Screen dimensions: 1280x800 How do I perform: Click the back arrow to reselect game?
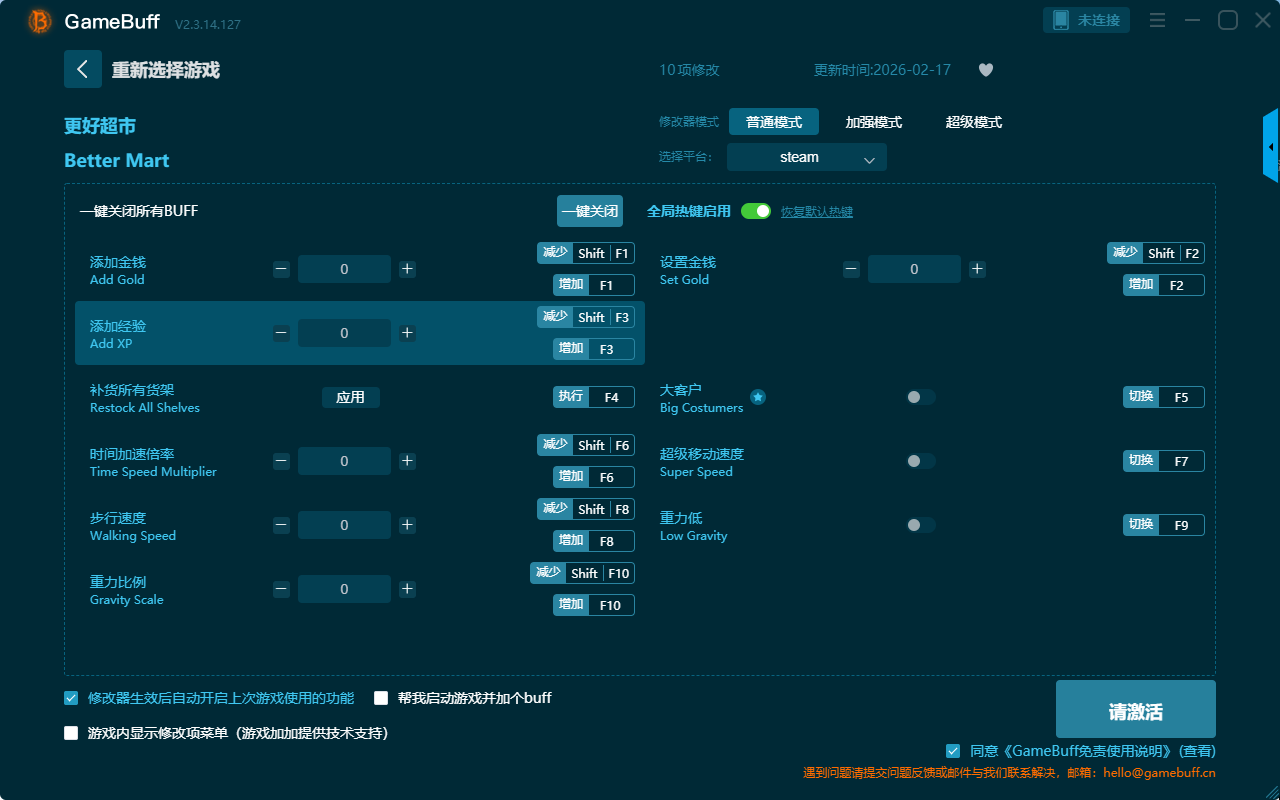(83, 69)
